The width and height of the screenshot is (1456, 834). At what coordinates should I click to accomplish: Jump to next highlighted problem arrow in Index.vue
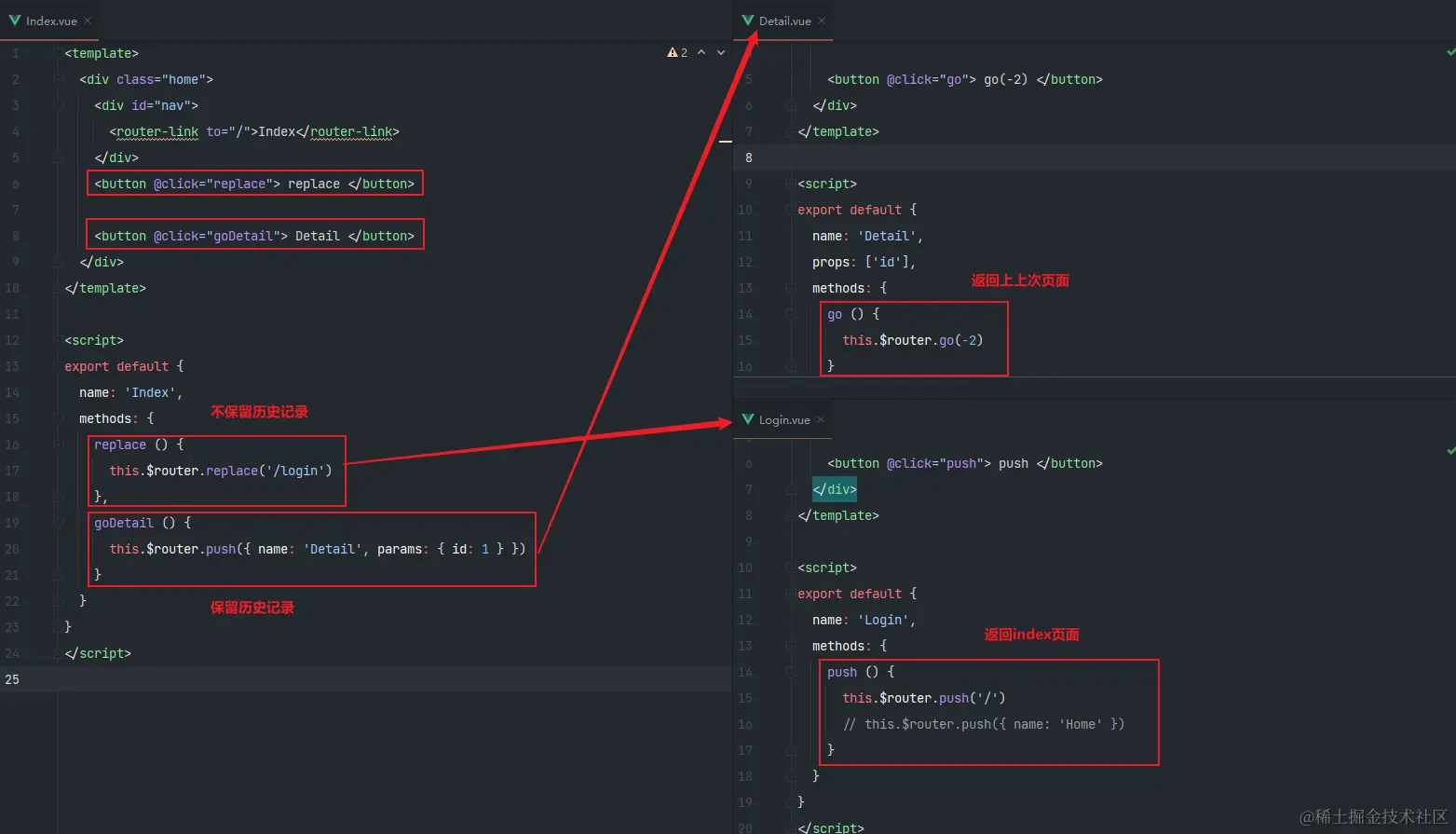point(721,53)
